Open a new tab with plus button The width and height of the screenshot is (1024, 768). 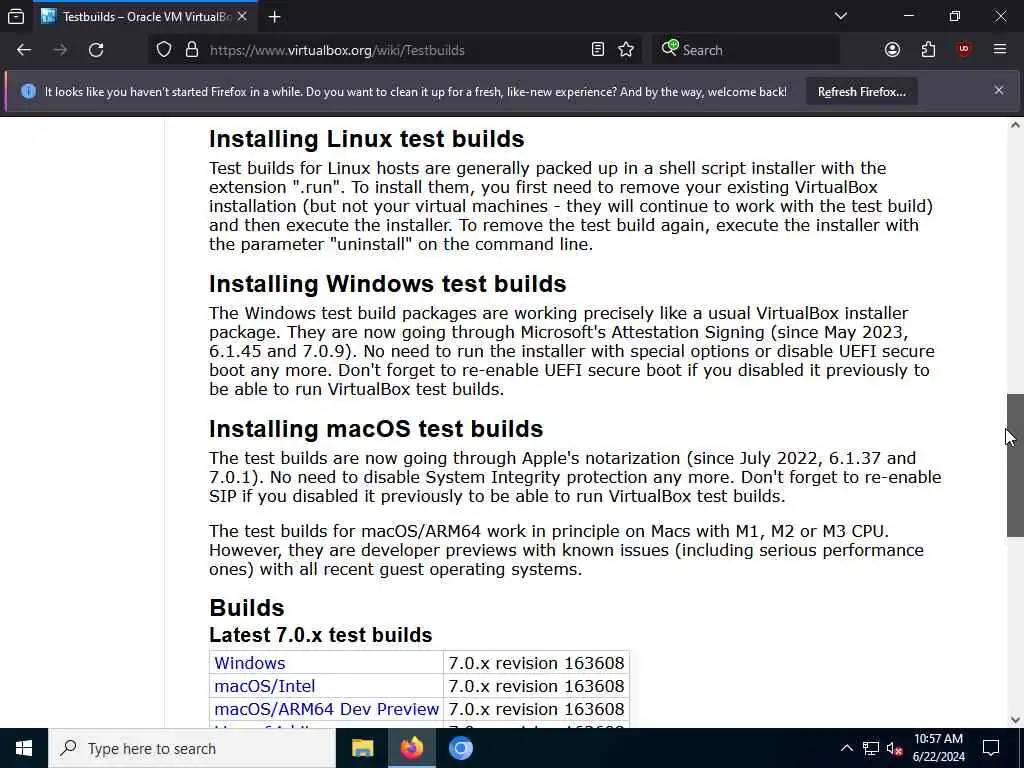click(x=274, y=16)
